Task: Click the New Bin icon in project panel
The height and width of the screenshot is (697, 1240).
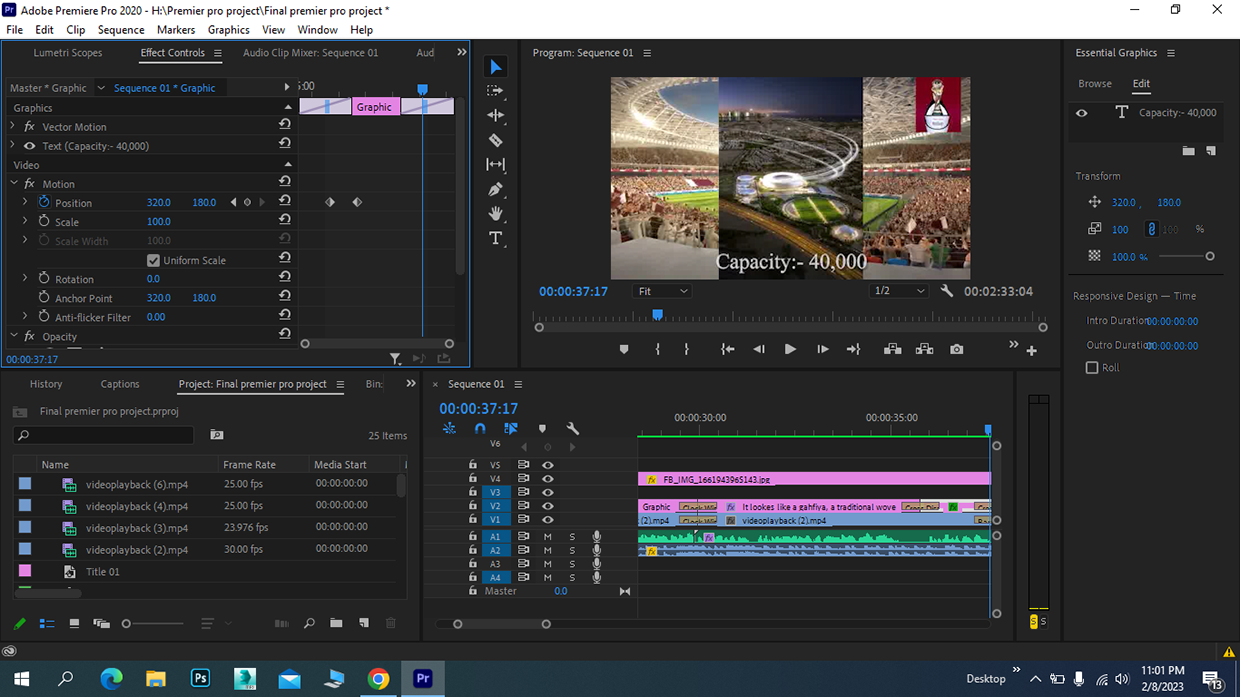Action: click(x=336, y=623)
